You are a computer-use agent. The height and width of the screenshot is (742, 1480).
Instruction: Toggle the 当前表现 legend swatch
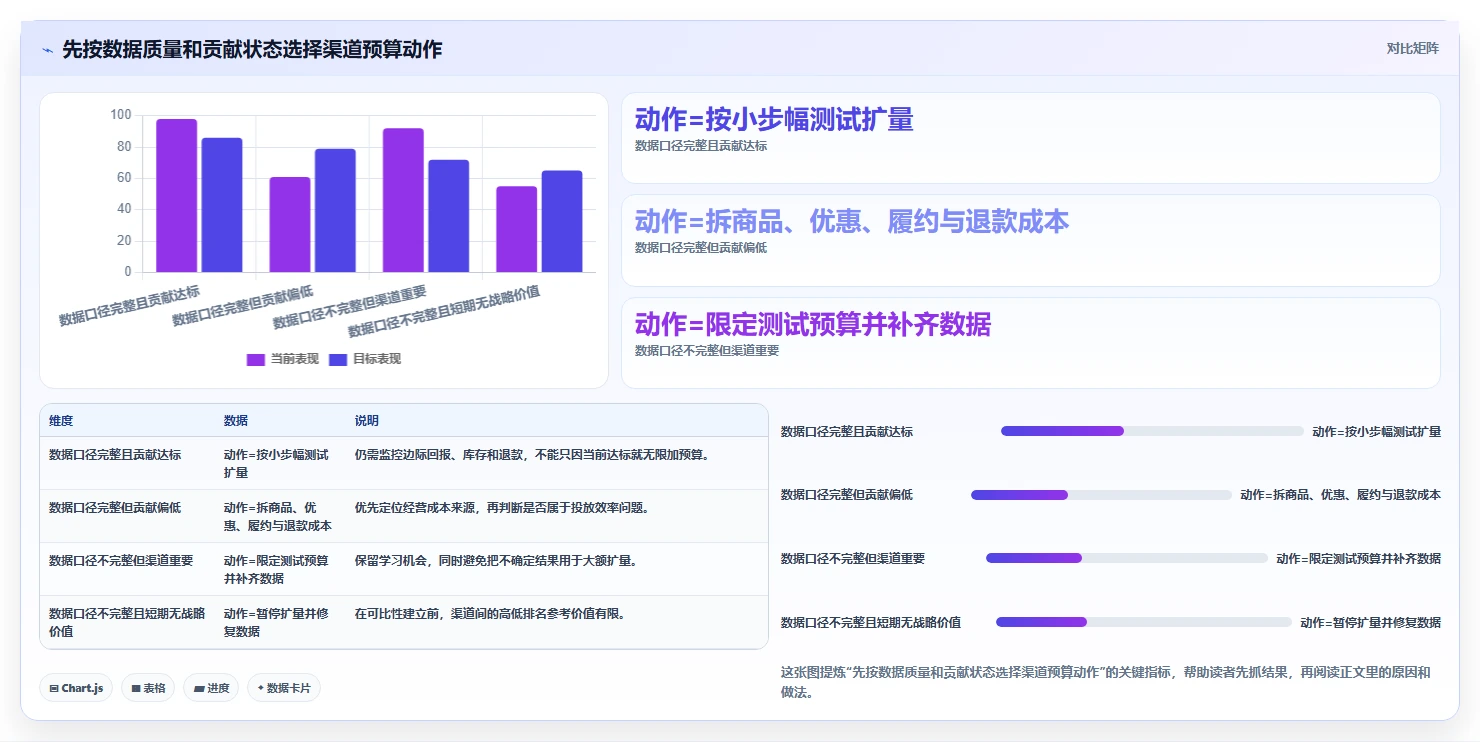pos(256,359)
